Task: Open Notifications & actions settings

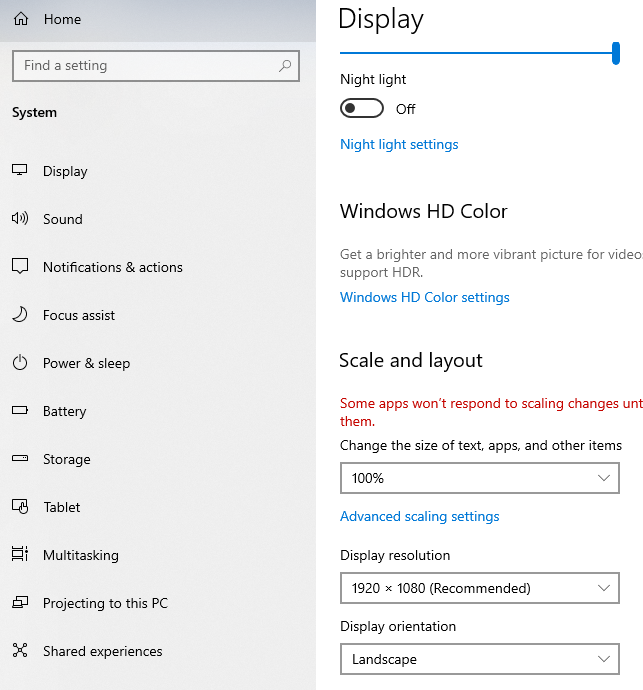Action: [x=113, y=267]
